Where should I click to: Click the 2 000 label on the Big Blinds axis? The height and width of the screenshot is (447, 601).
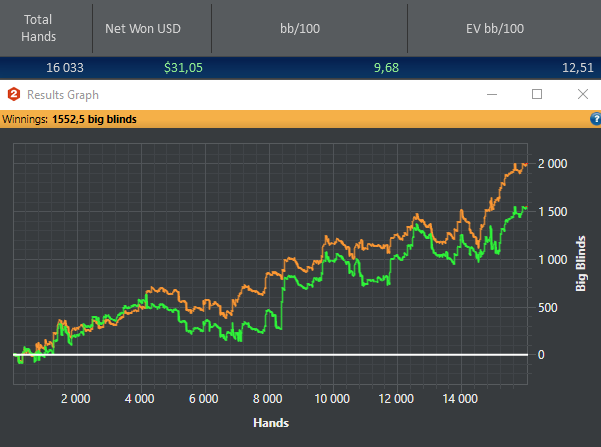pos(552,164)
